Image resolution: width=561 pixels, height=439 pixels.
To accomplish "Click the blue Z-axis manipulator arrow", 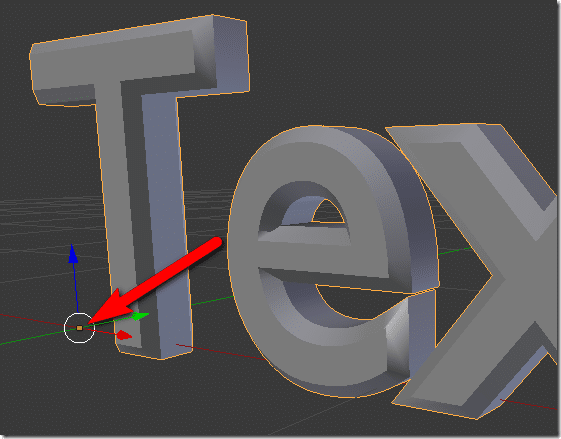I will (x=73, y=255).
